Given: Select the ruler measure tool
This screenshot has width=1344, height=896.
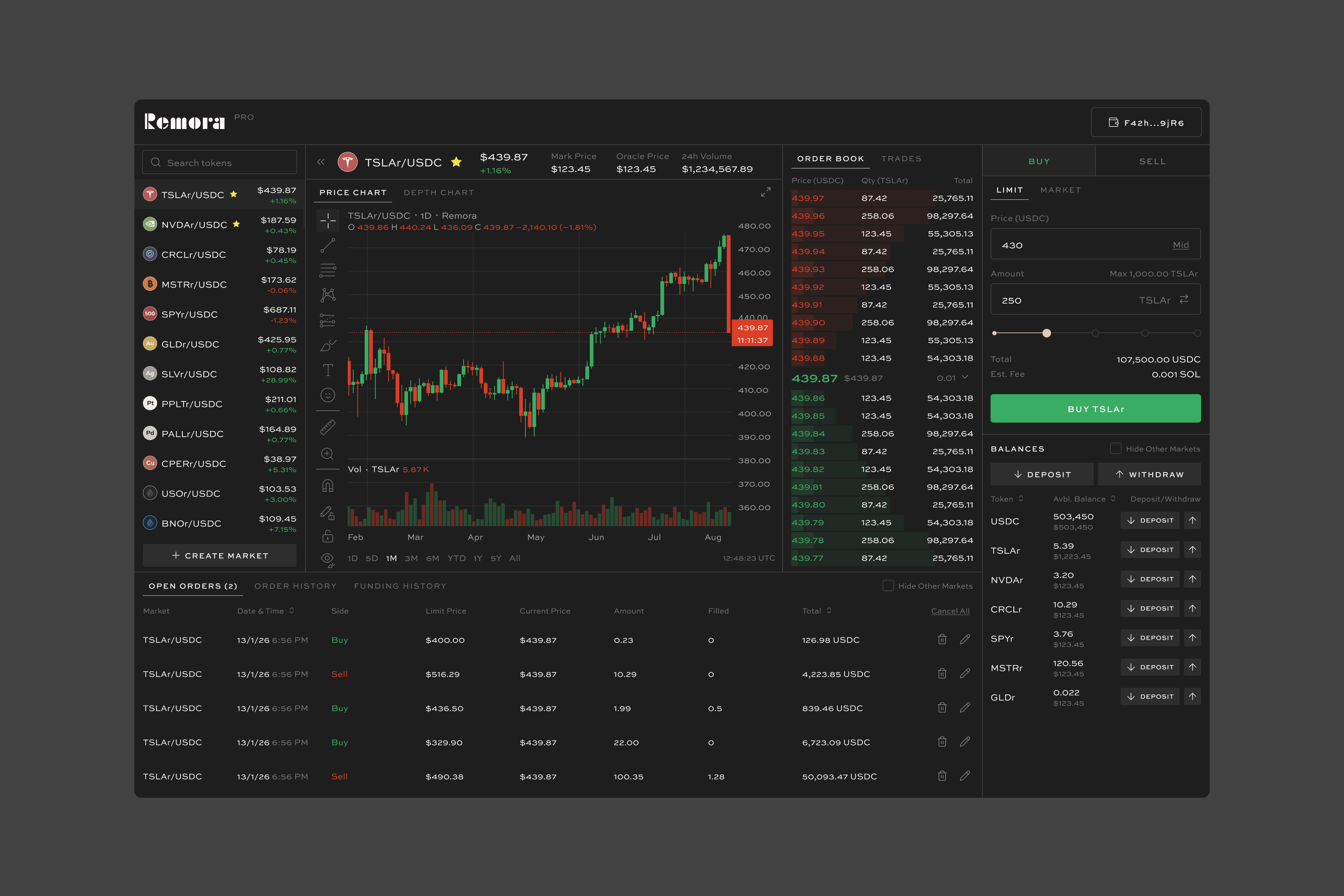Looking at the screenshot, I should point(327,427).
